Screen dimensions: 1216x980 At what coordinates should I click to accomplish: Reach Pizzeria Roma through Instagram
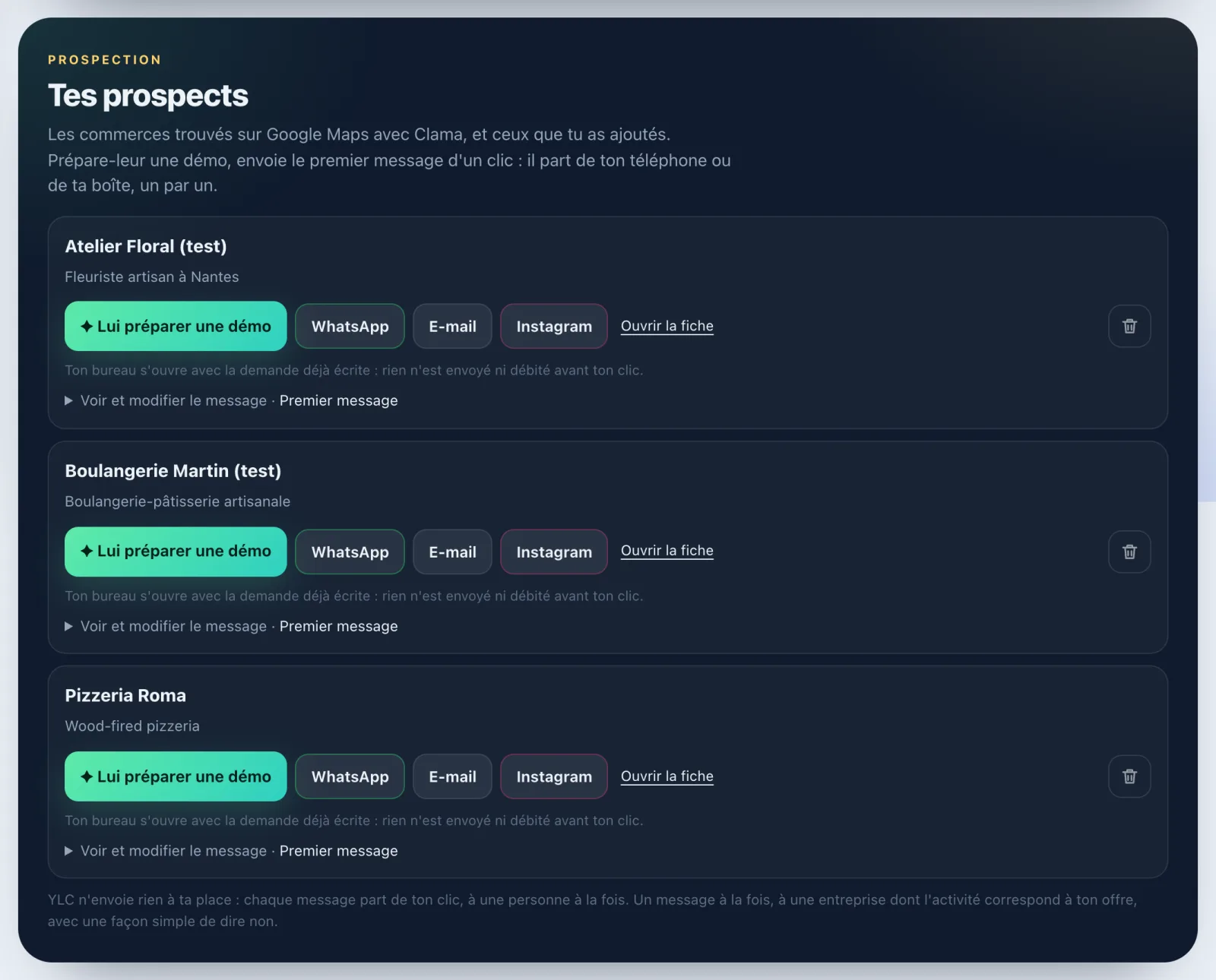[x=554, y=776]
